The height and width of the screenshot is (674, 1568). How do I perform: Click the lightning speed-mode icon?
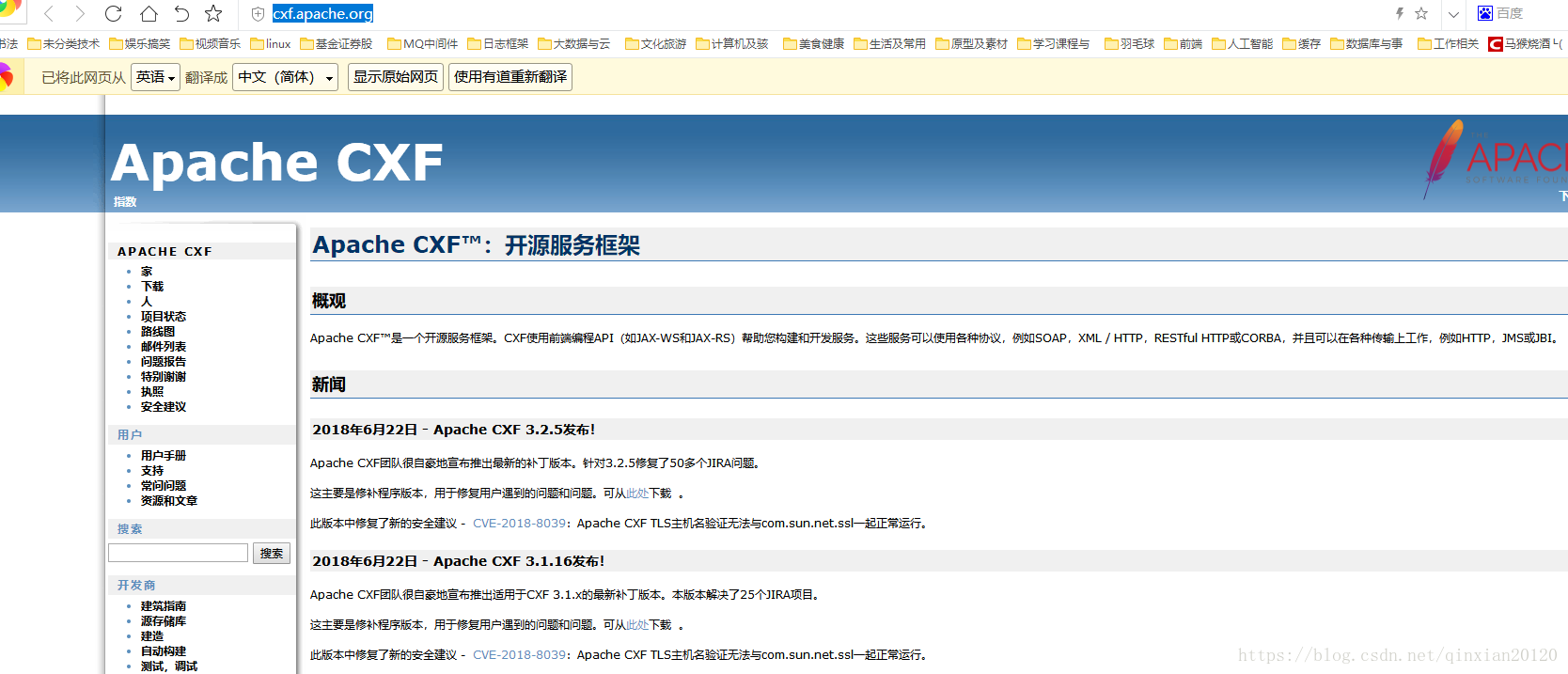tap(1400, 13)
